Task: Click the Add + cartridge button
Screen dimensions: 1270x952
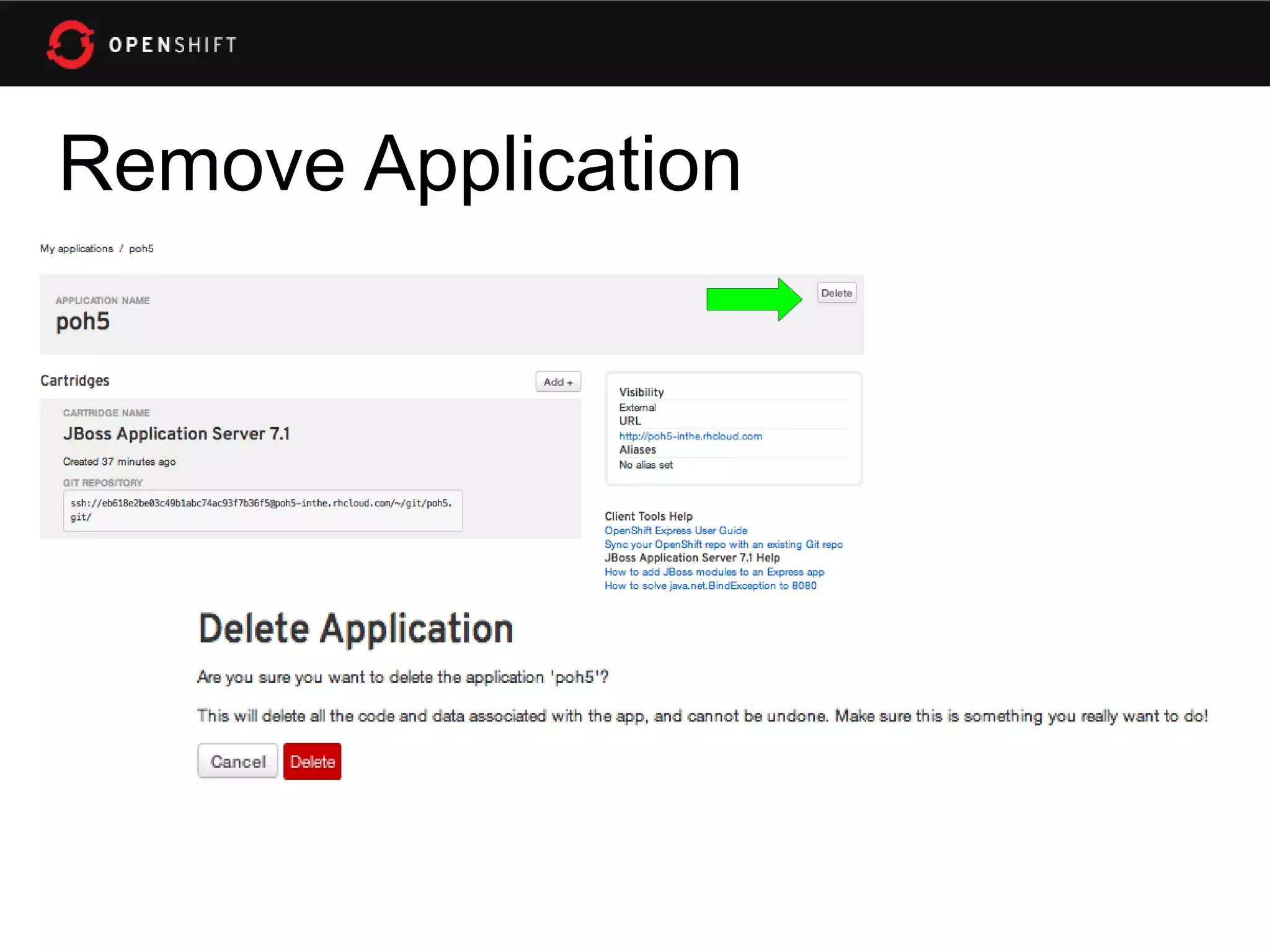Action: 558,382
